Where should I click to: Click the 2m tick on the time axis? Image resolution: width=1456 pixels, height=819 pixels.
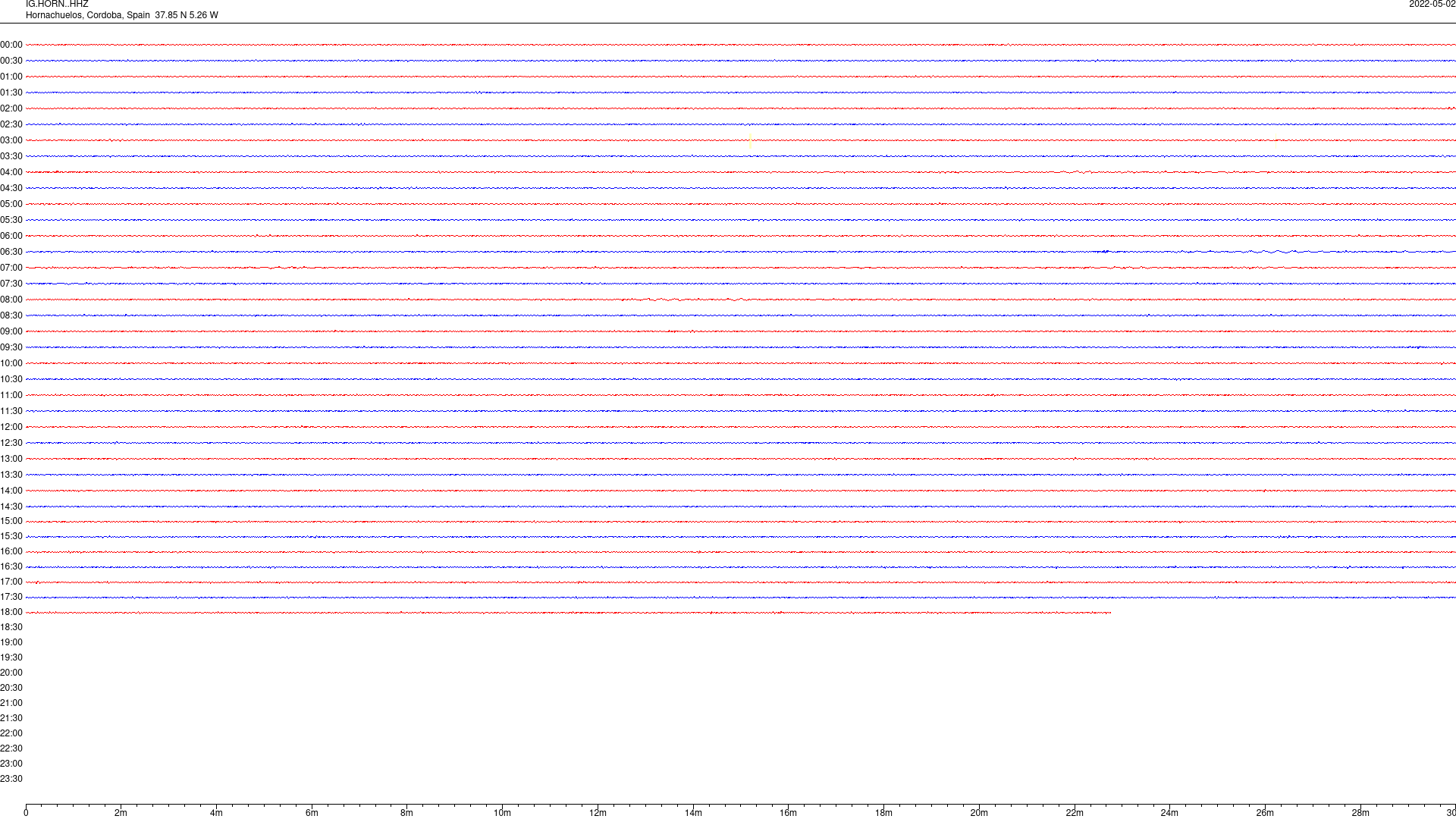point(121,813)
